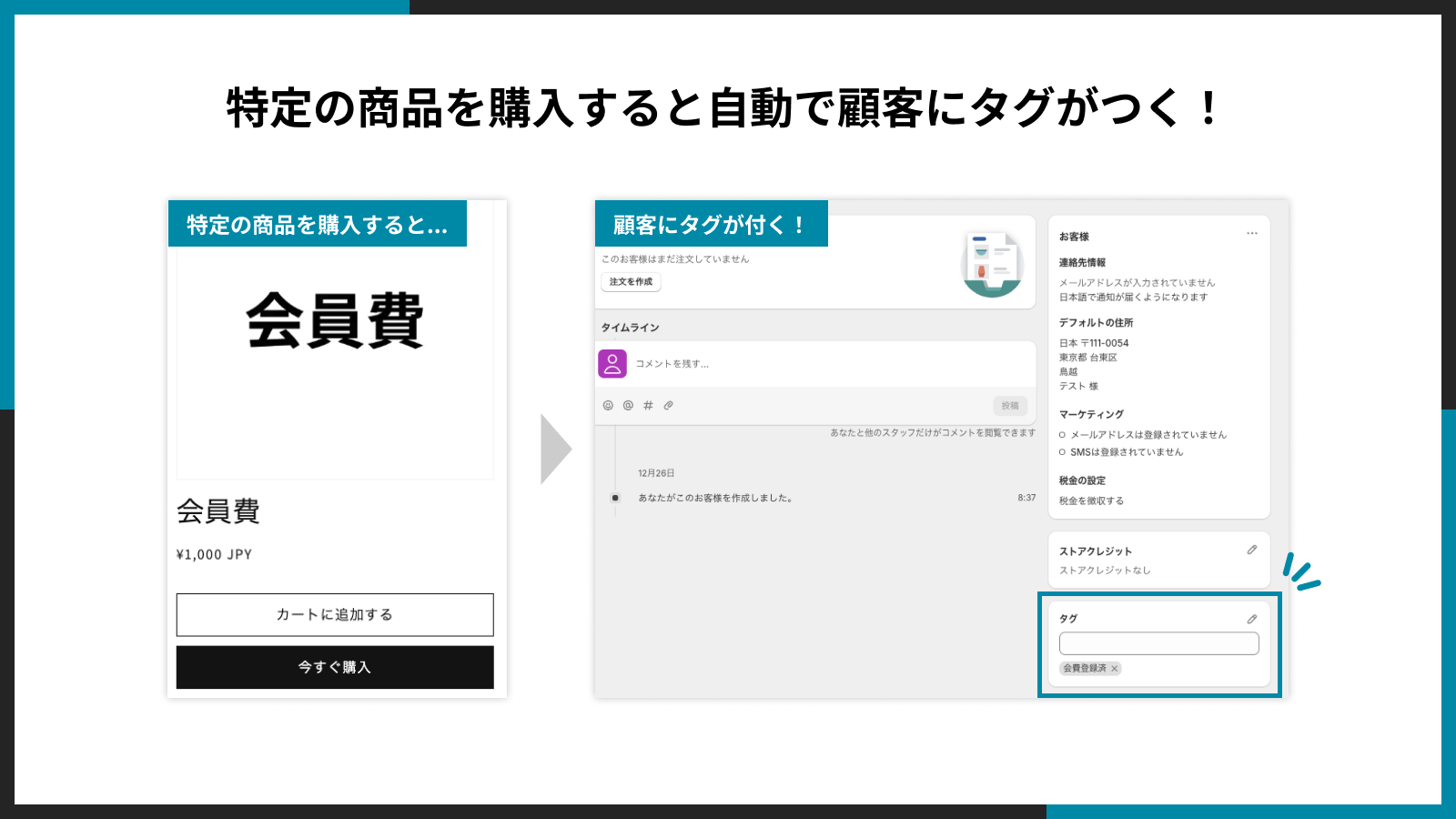Viewport: 1456px width, 819px height.
Task: Click the 注文を作成 button
Action: 632,282
